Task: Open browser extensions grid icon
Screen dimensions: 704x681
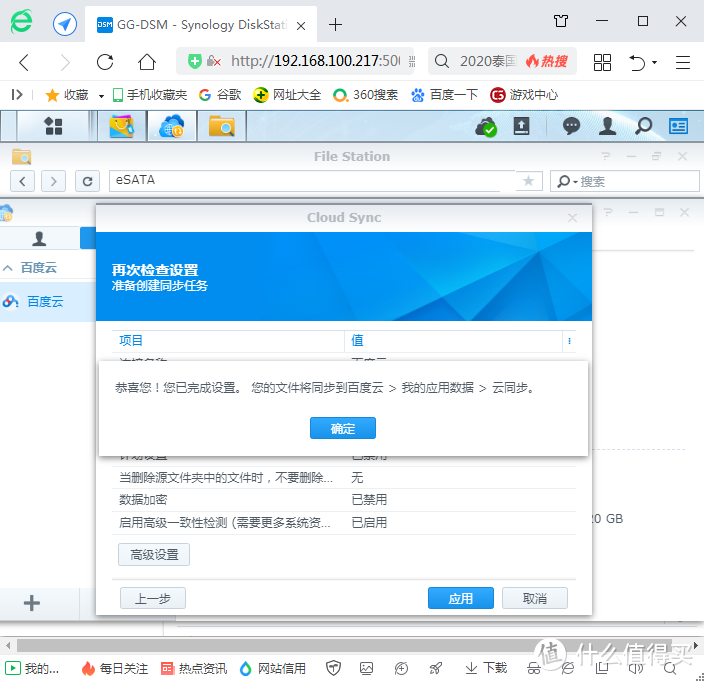Action: tap(602, 62)
